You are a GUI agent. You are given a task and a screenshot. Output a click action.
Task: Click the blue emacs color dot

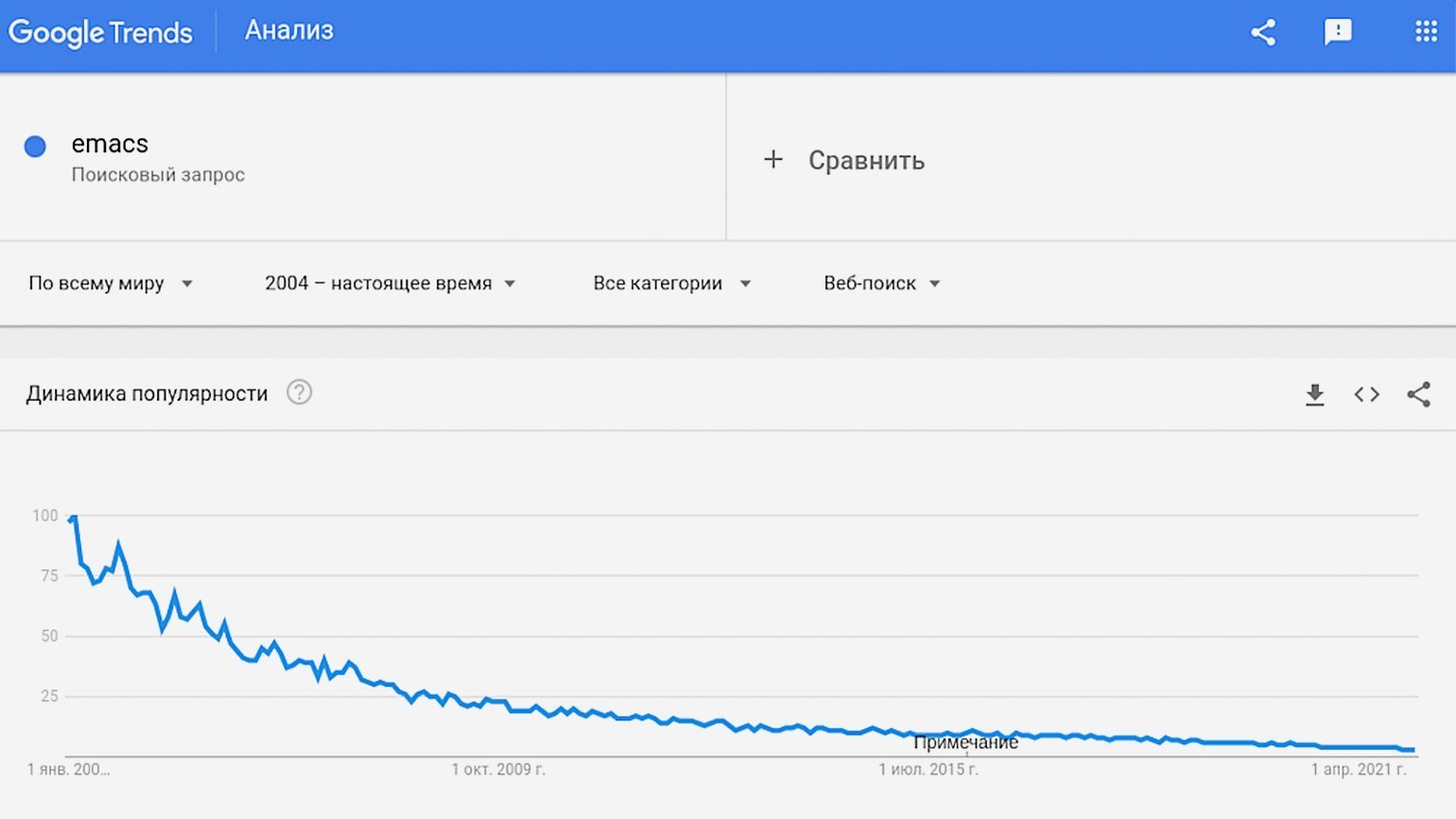(35, 147)
